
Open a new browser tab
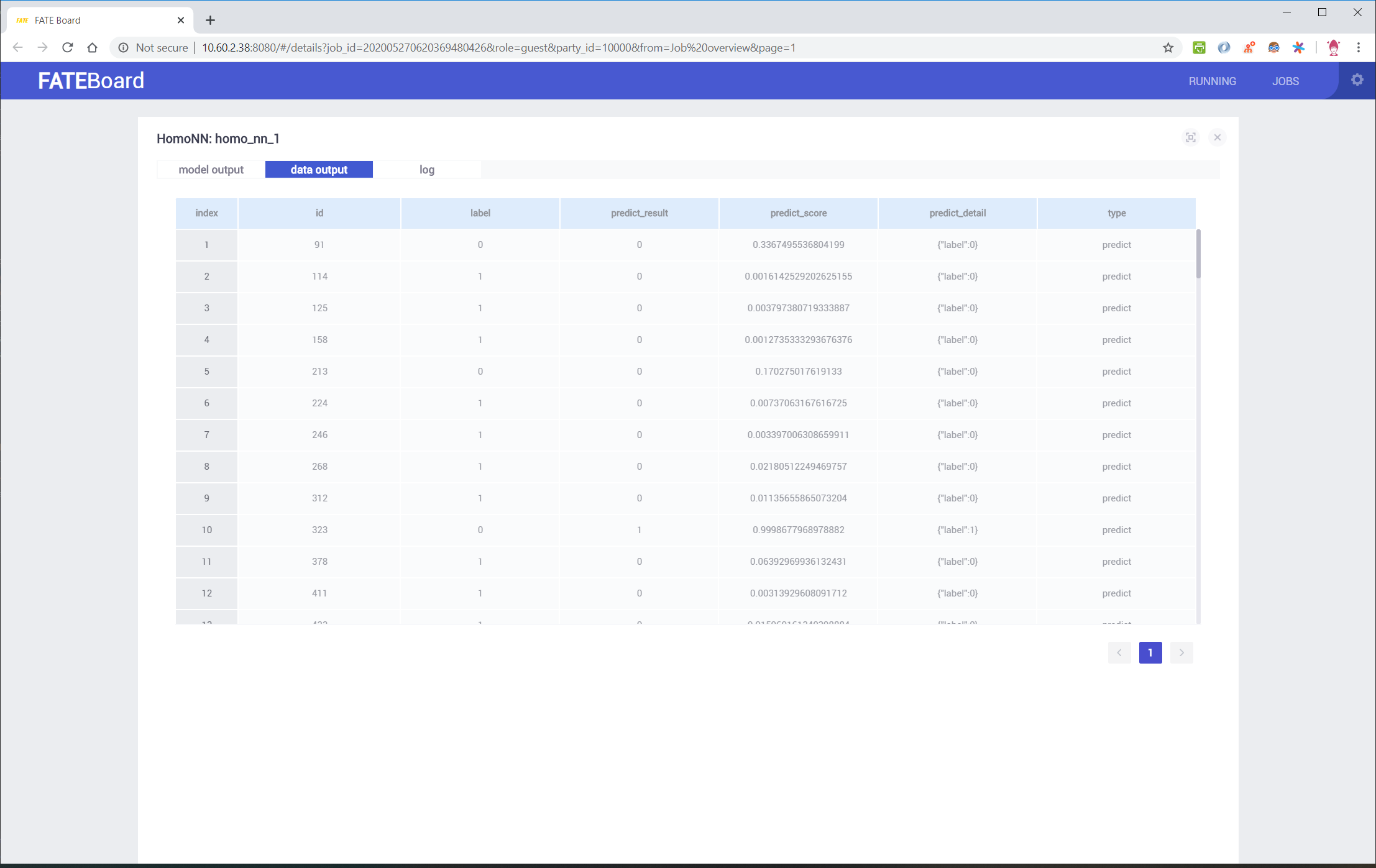pos(210,21)
